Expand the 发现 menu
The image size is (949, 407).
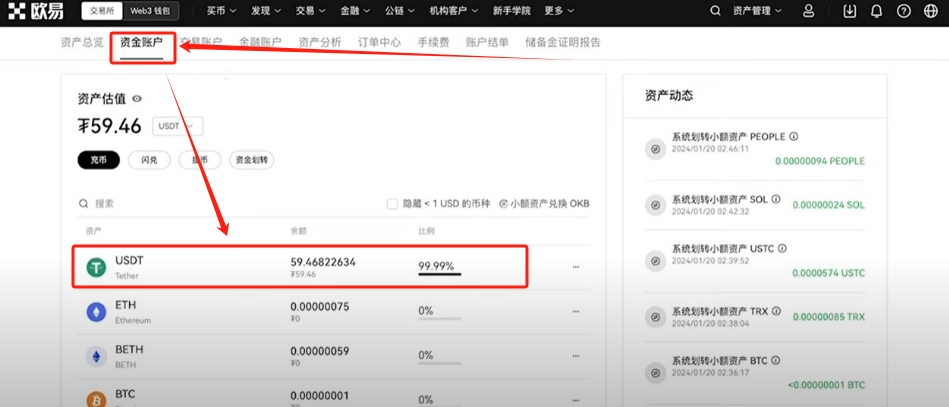pos(266,11)
